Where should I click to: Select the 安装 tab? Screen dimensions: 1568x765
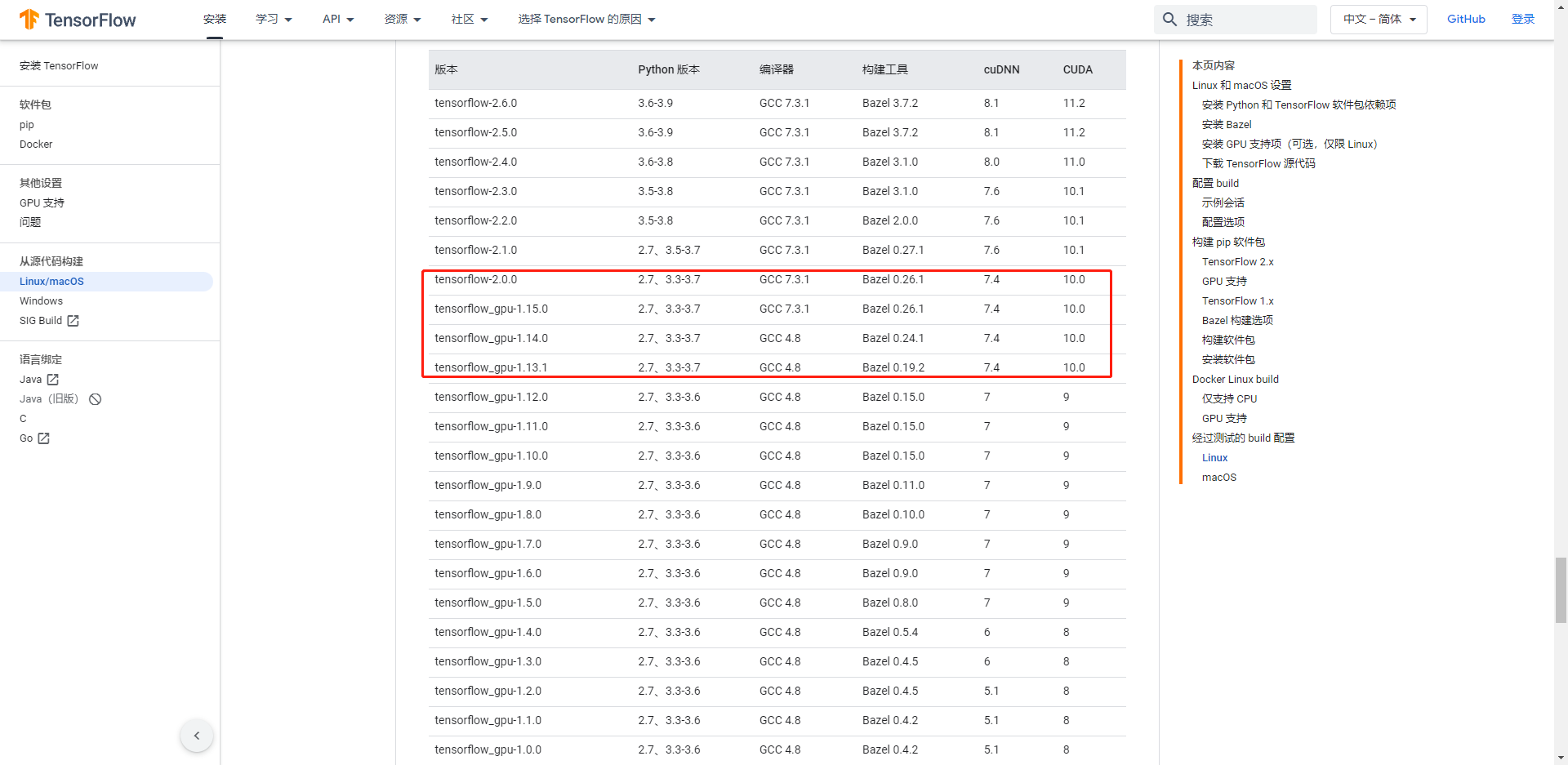point(215,20)
